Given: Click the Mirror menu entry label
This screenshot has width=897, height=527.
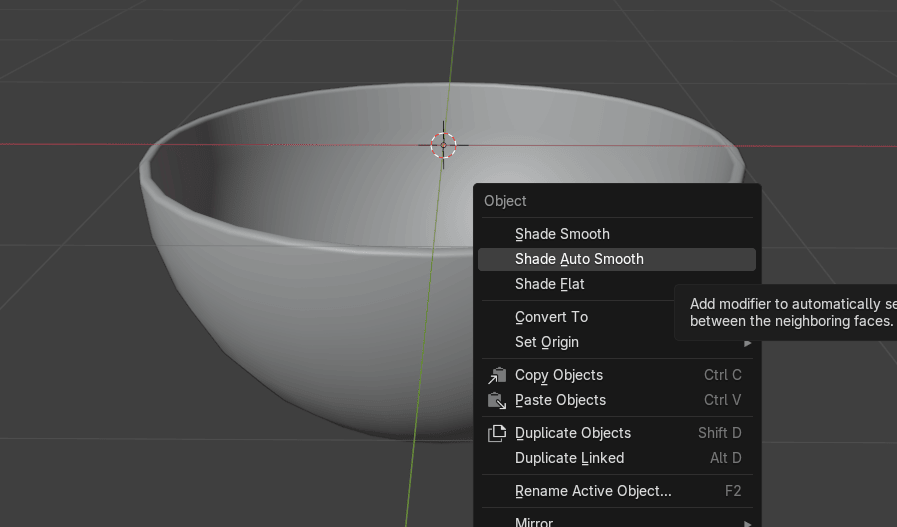Looking at the screenshot, I should [534, 521].
